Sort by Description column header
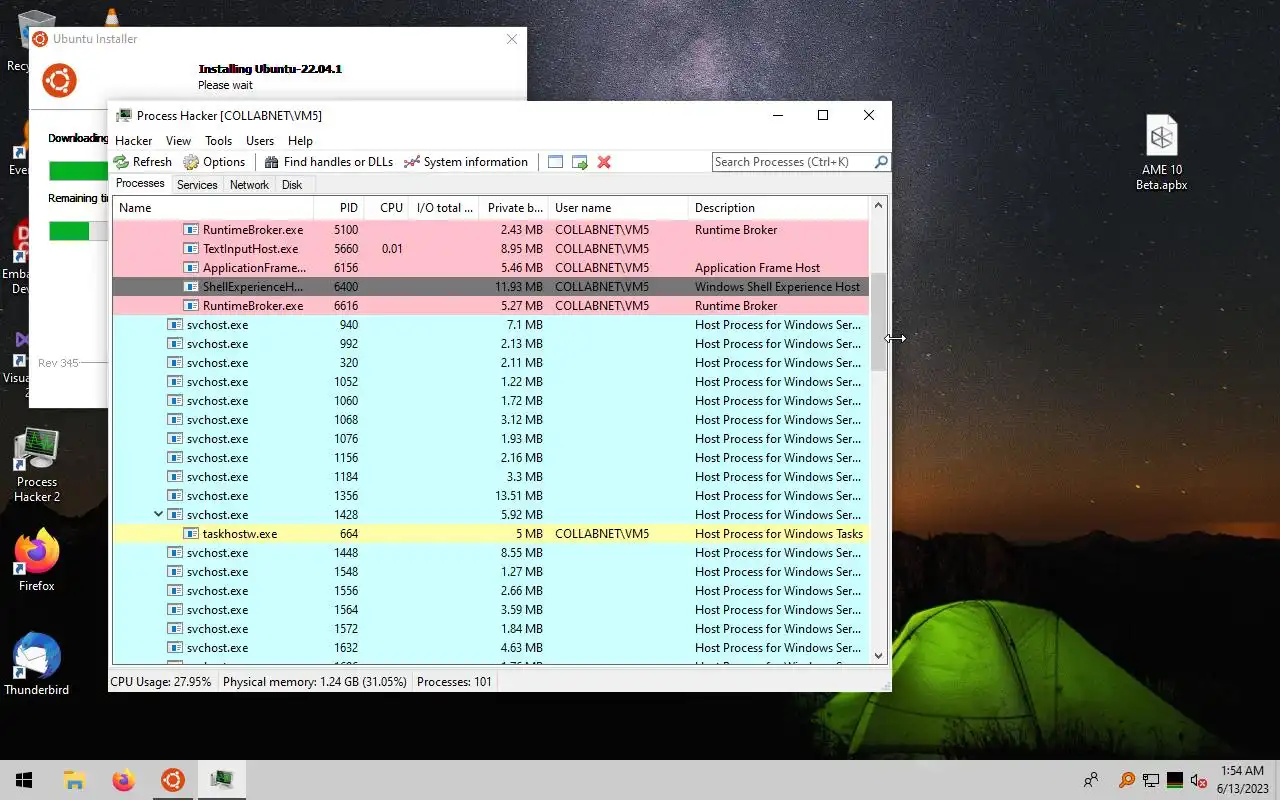Image resolution: width=1280 pixels, height=800 pixels. [779, 208]
